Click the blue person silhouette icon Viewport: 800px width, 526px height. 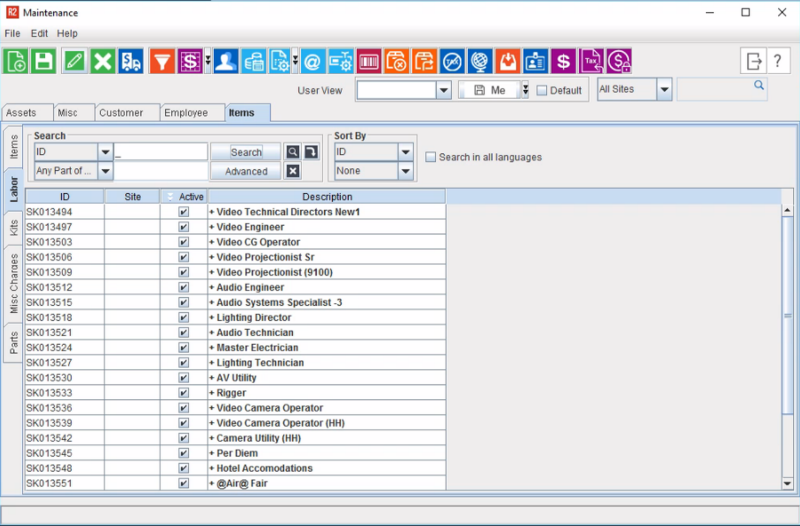point(225,62)
